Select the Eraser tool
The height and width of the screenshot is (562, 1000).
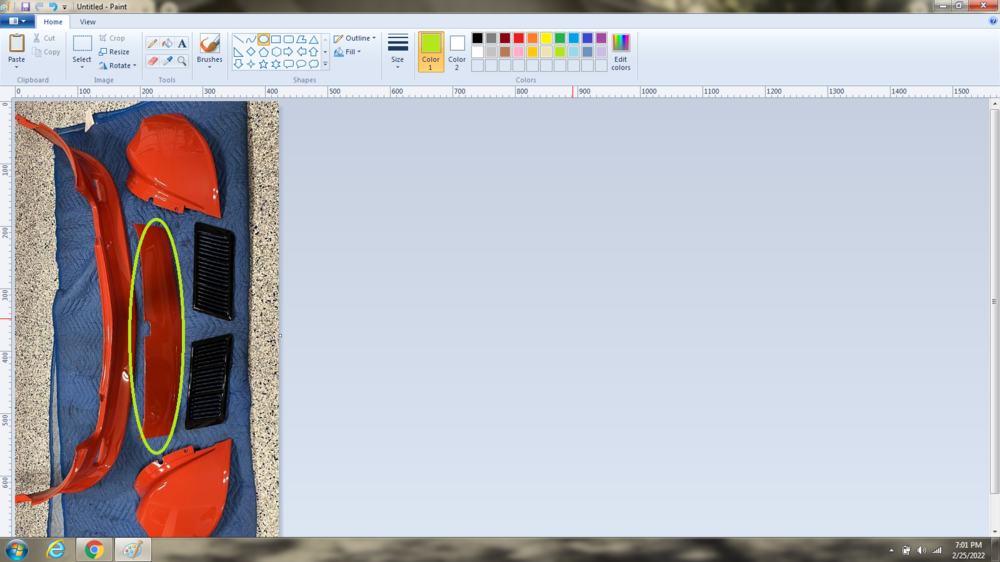coord(152,61)
